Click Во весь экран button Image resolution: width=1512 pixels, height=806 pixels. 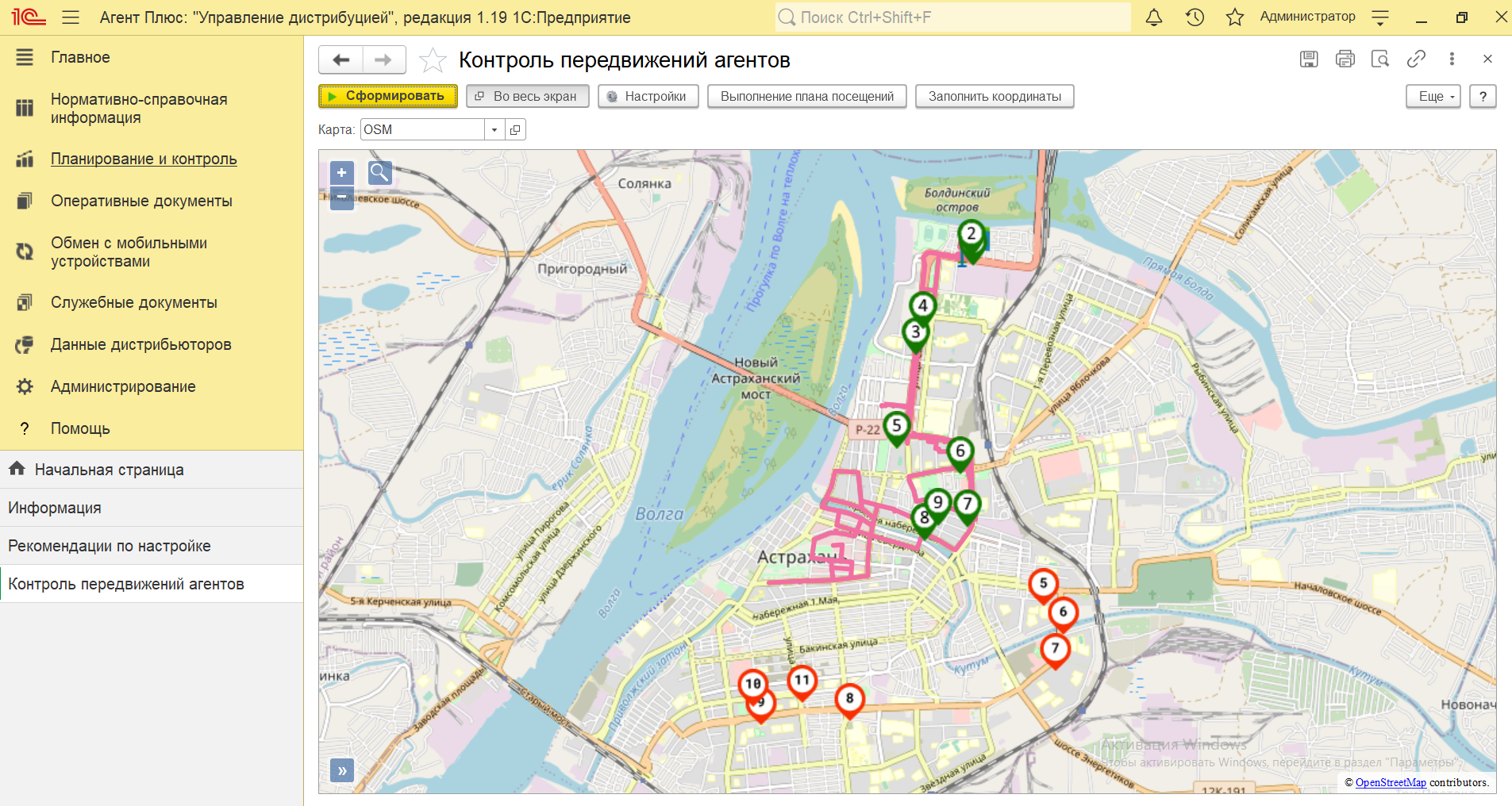pos(527,96)
